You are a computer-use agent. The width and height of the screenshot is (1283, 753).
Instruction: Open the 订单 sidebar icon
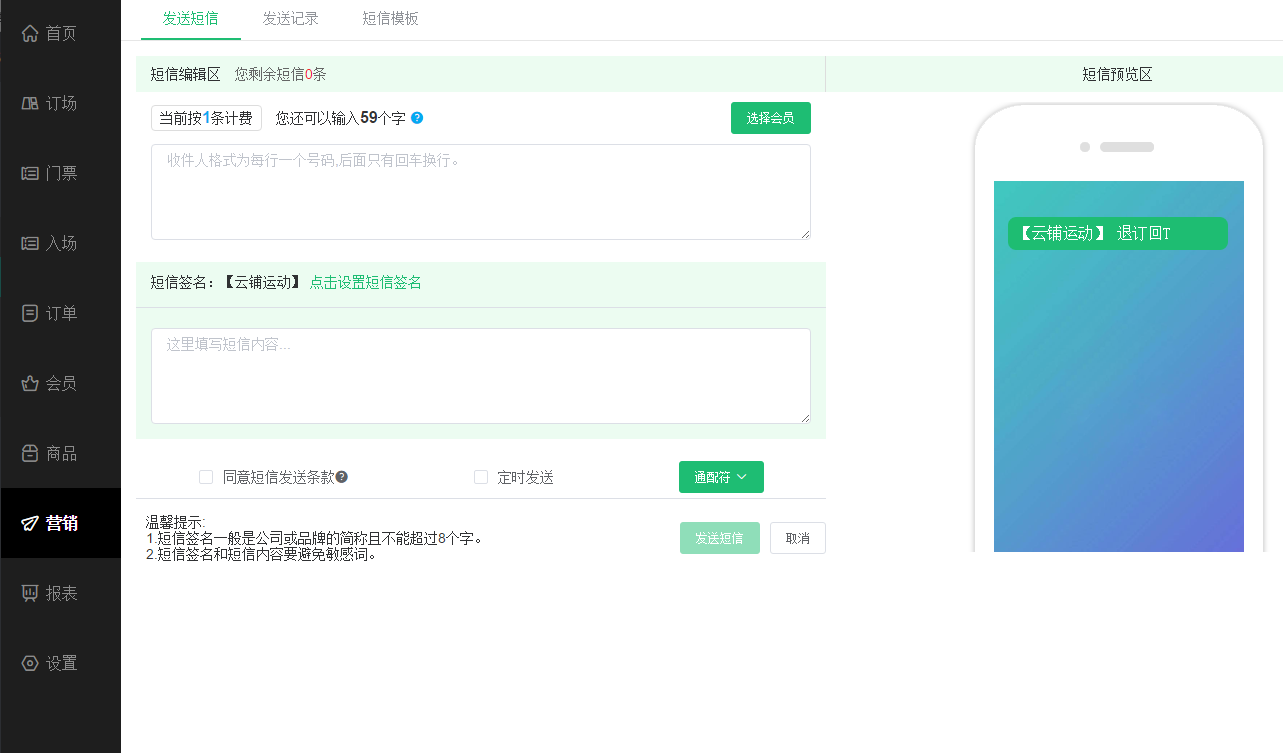tap(29, 312)
